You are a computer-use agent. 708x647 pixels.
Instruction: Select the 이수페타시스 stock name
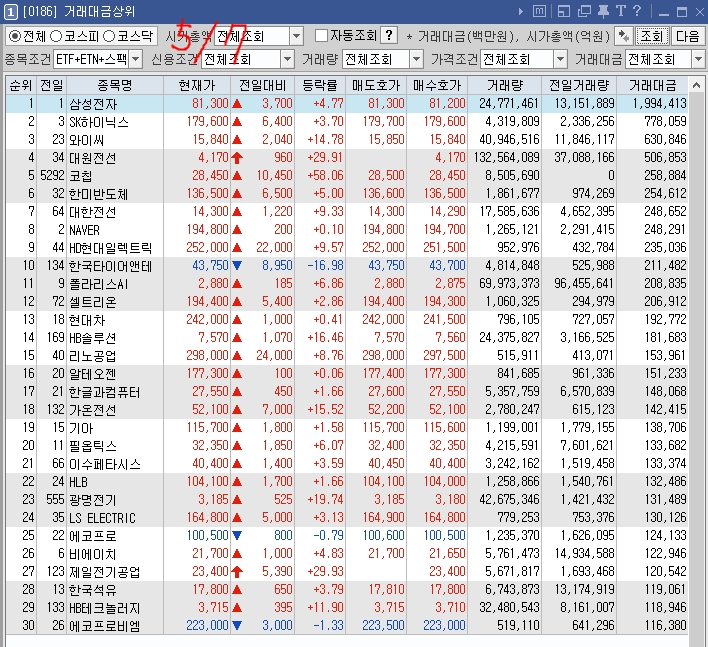pos(104,464)
